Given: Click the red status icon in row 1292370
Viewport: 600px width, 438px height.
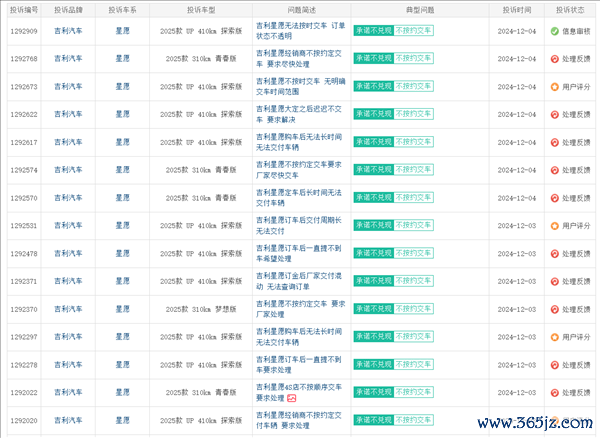Looking at the screenshot, I should pyautogui.click(x=554, y=309).
